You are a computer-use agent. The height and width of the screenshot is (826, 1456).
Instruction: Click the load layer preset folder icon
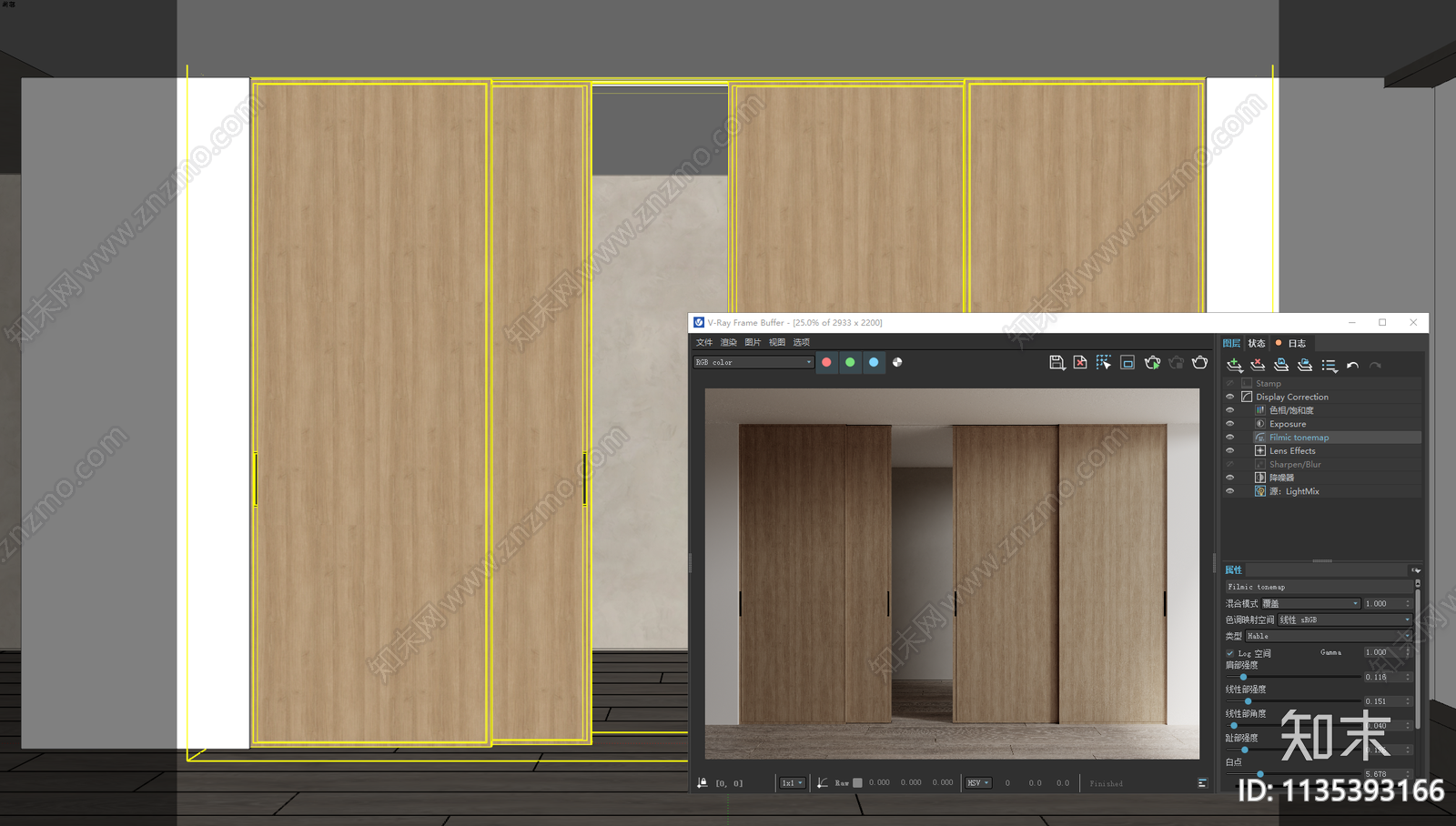click(x=1305, y=365)
